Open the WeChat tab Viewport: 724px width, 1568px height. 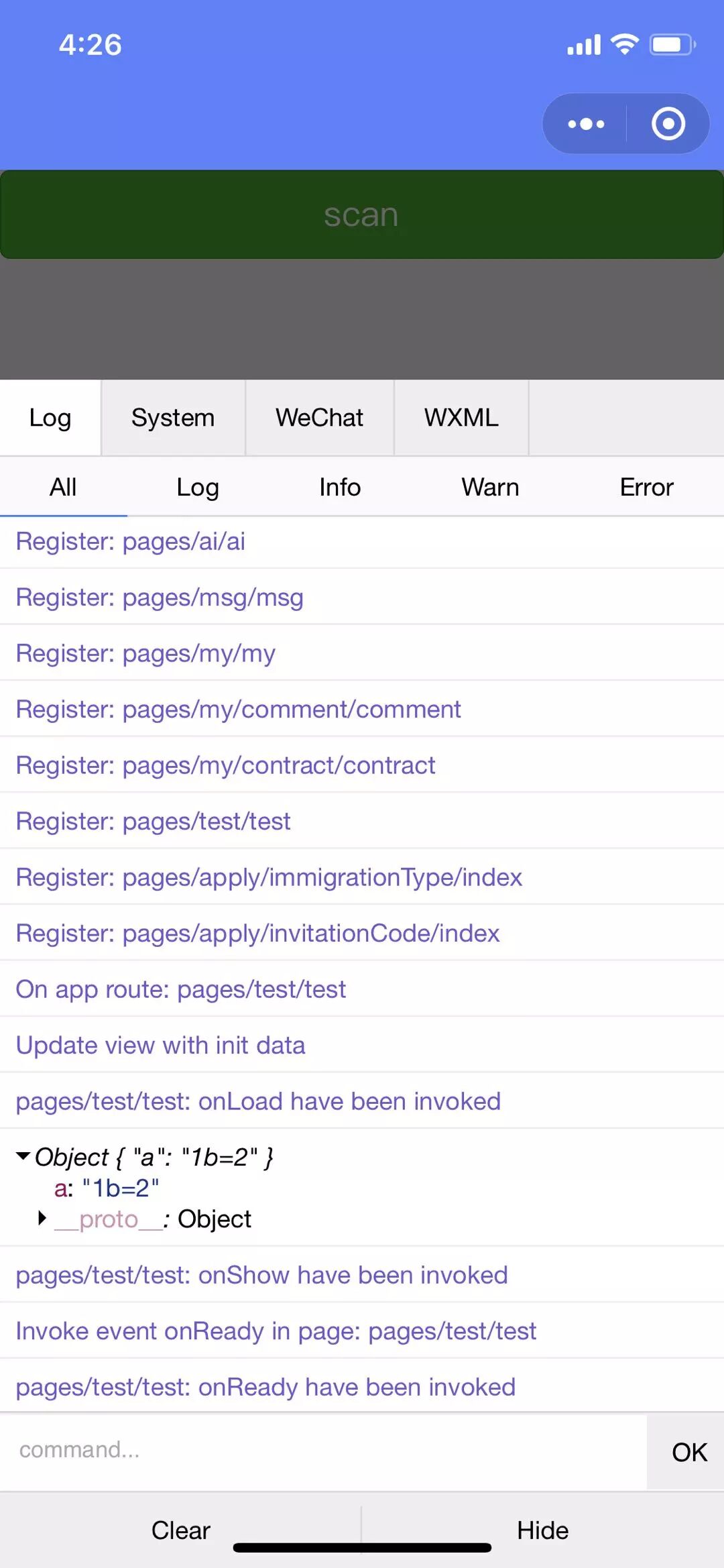click(319, 418)
